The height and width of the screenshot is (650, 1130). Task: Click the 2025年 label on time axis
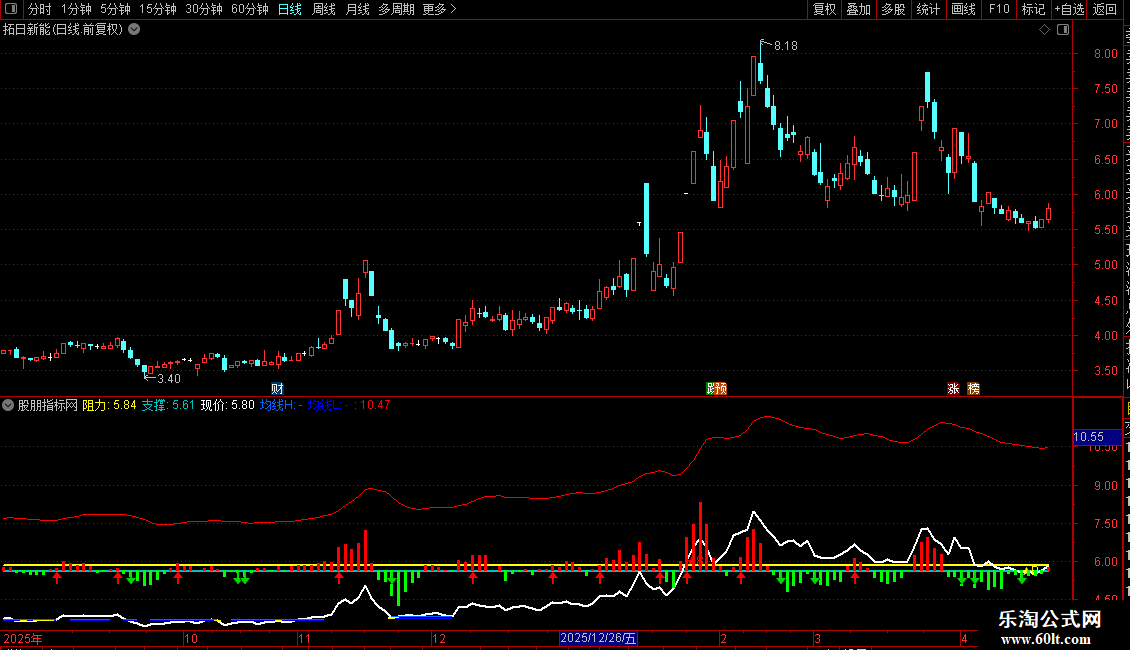pos(23,638)
